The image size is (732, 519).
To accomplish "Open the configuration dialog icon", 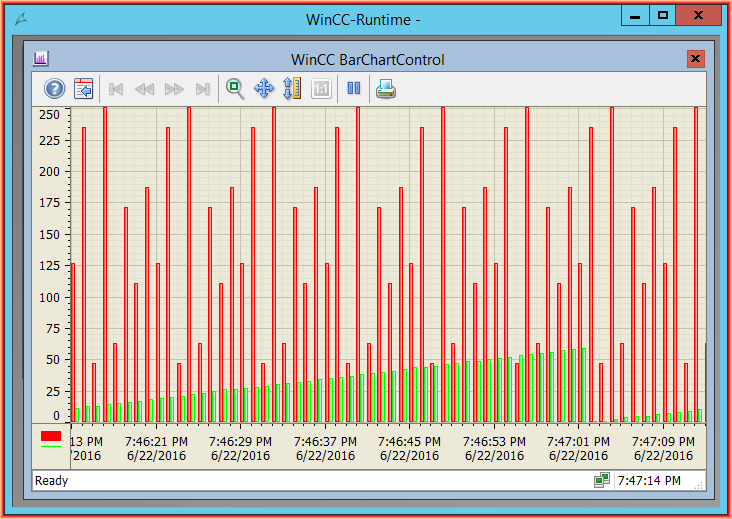I will tap(84, 89).
